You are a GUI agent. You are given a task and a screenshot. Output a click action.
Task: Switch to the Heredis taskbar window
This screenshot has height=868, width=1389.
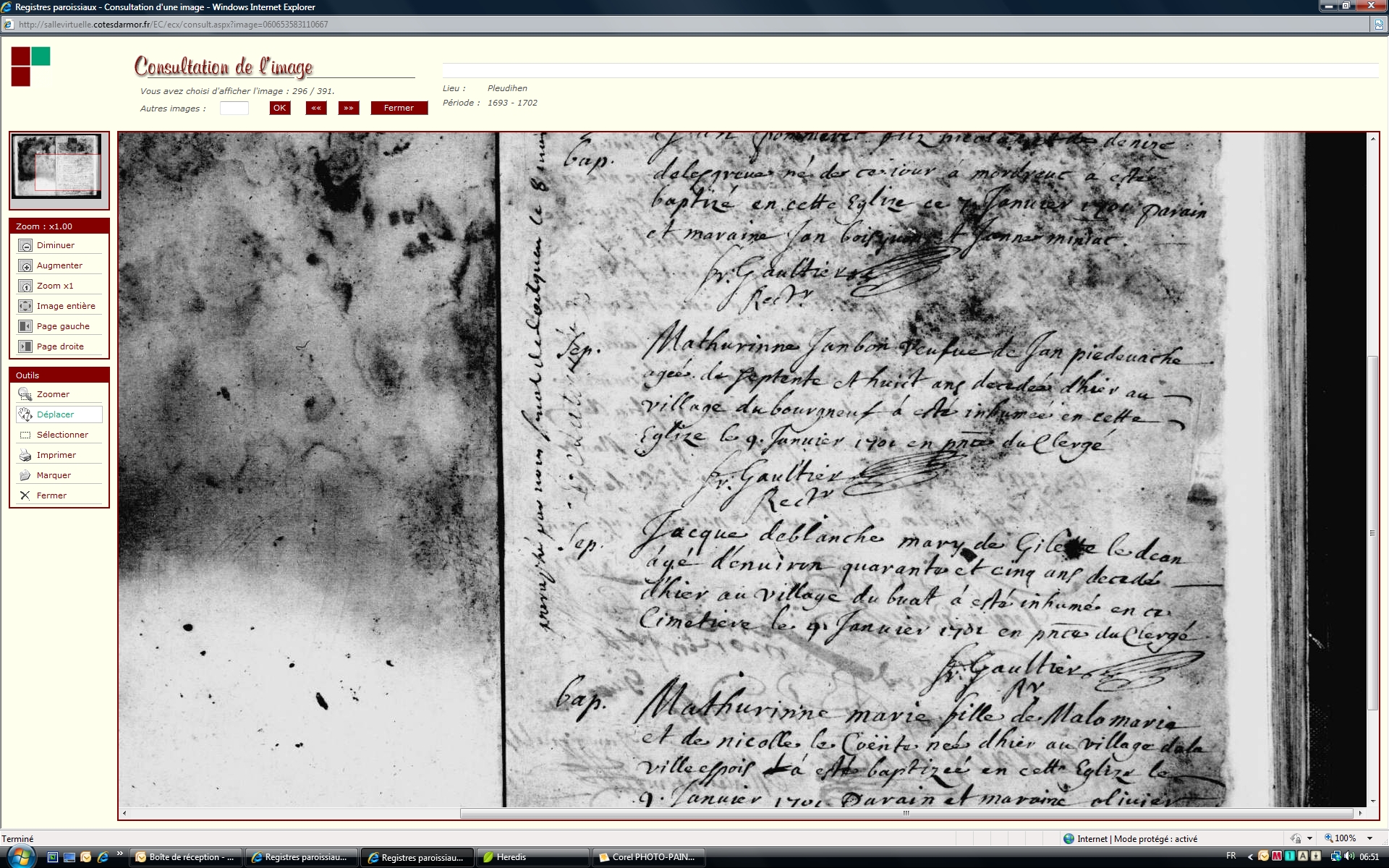[532, 858]
